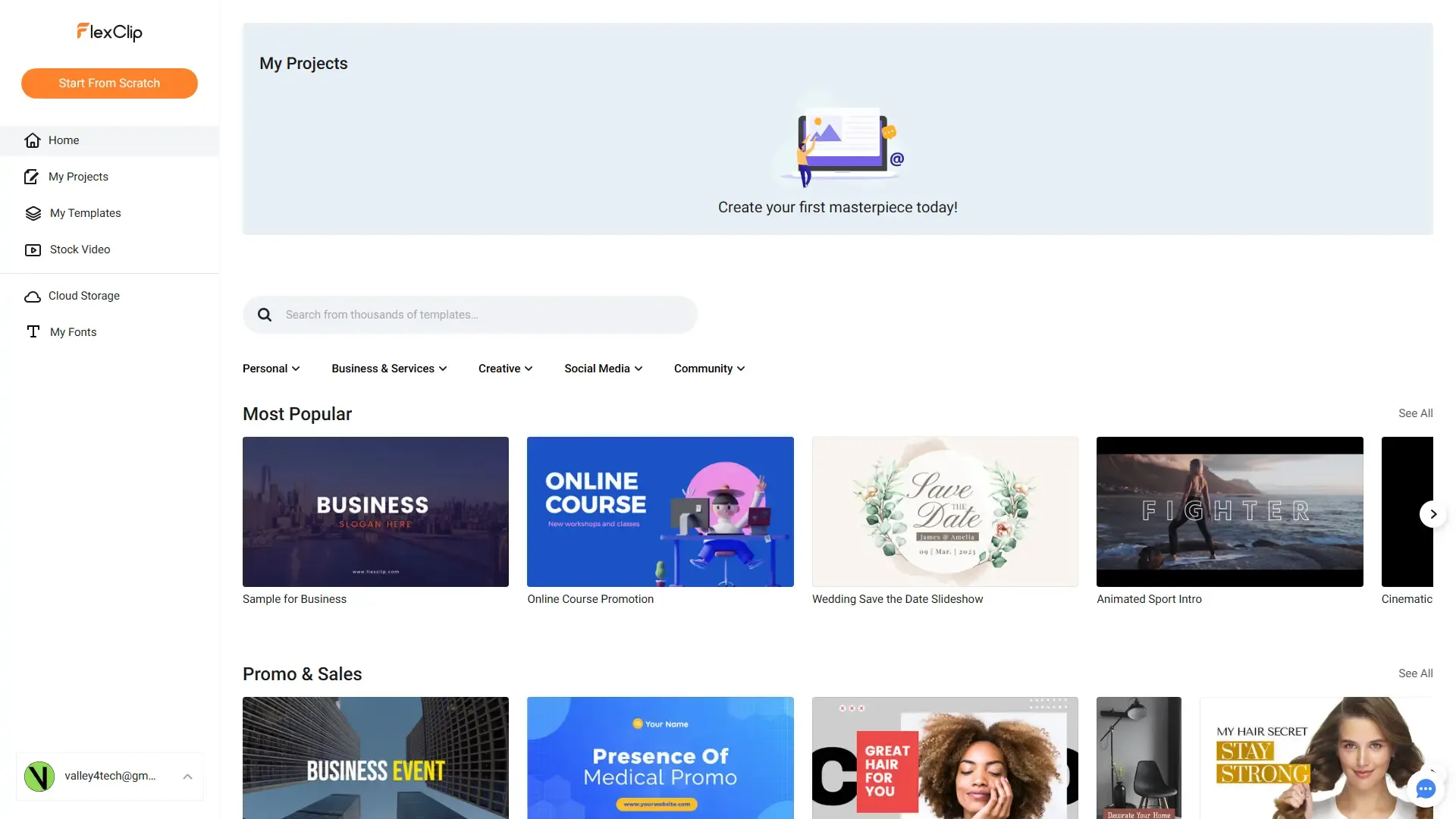Expand the account menu chevron
This screenshot has height=819, width=1456.
point(188,777)
